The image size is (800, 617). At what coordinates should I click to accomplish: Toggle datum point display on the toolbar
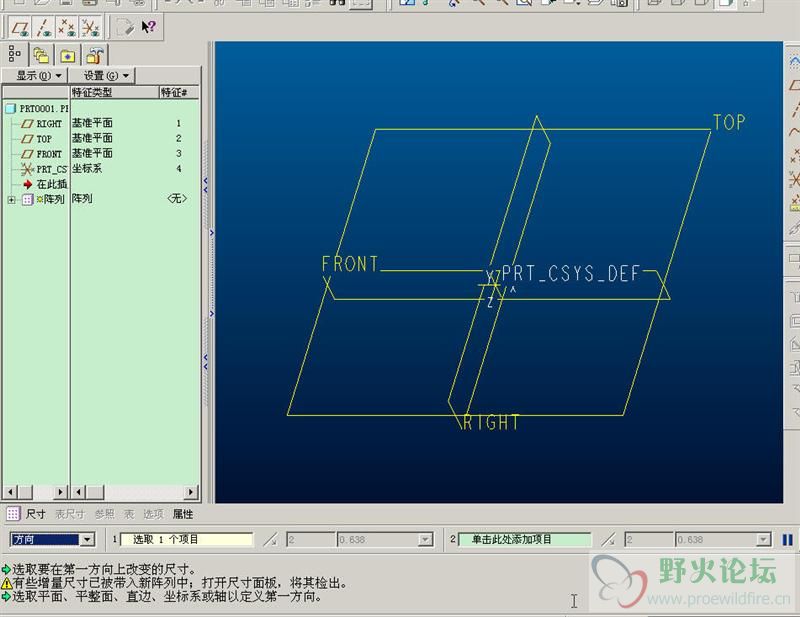[67, 27]
